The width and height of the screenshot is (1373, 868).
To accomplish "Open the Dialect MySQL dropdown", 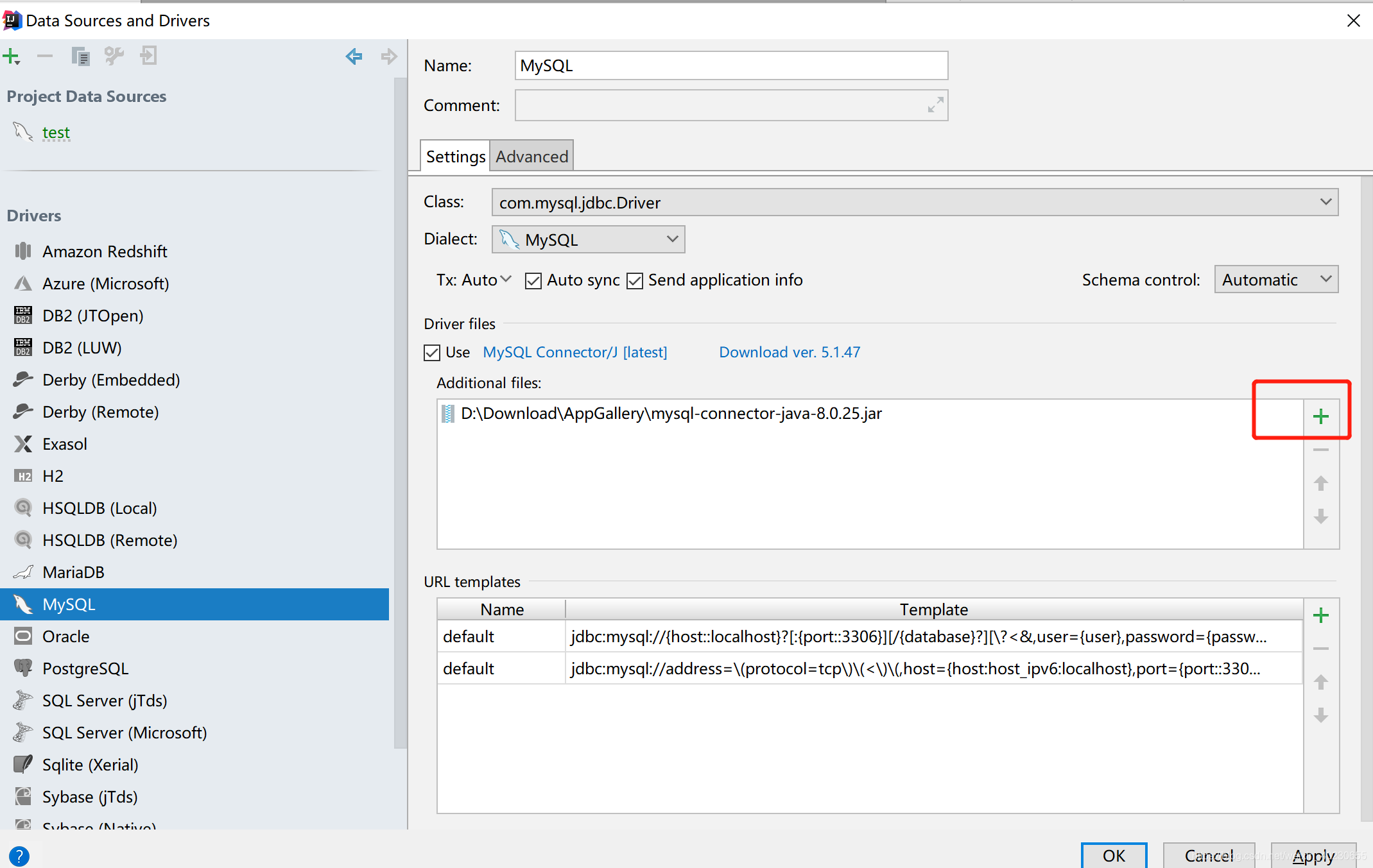I will [588, 239].
